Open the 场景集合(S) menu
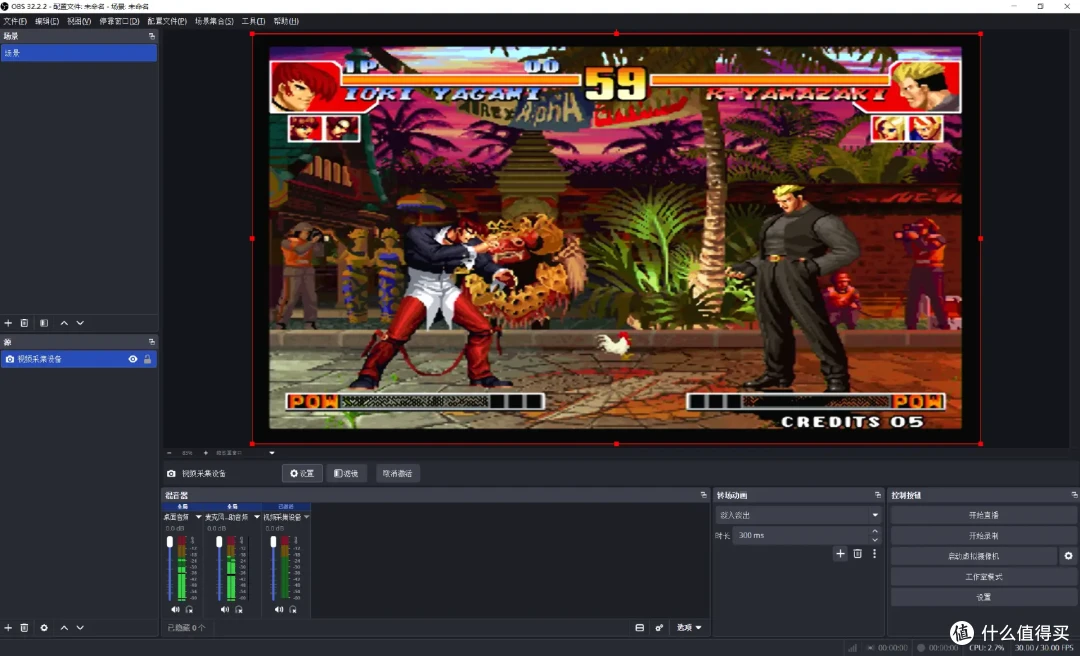1080x656 pixels. click(x=214, y=21)
